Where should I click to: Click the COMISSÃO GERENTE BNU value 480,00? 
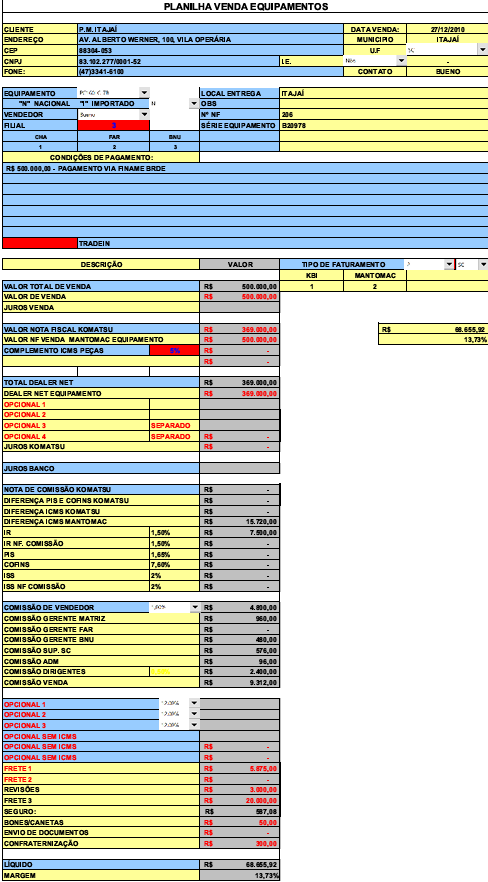point(240,640)
